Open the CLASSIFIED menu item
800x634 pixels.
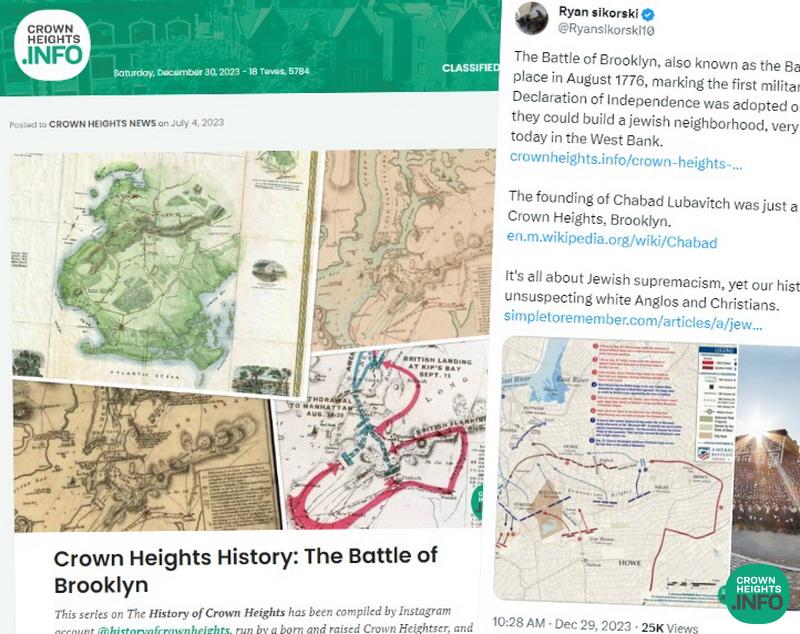(x=470, y=68)
